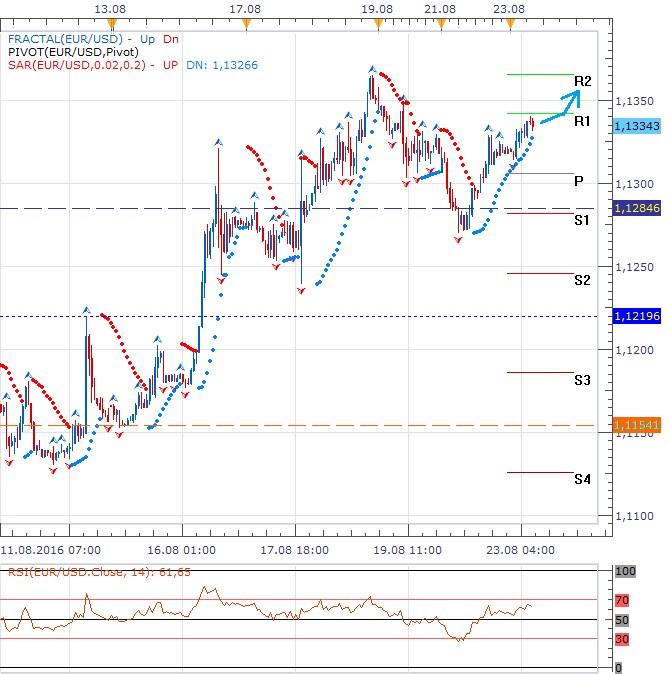Click the 1,12846 dashed line price tag
This screenshot has height=674, width=670.
point(636,208)
